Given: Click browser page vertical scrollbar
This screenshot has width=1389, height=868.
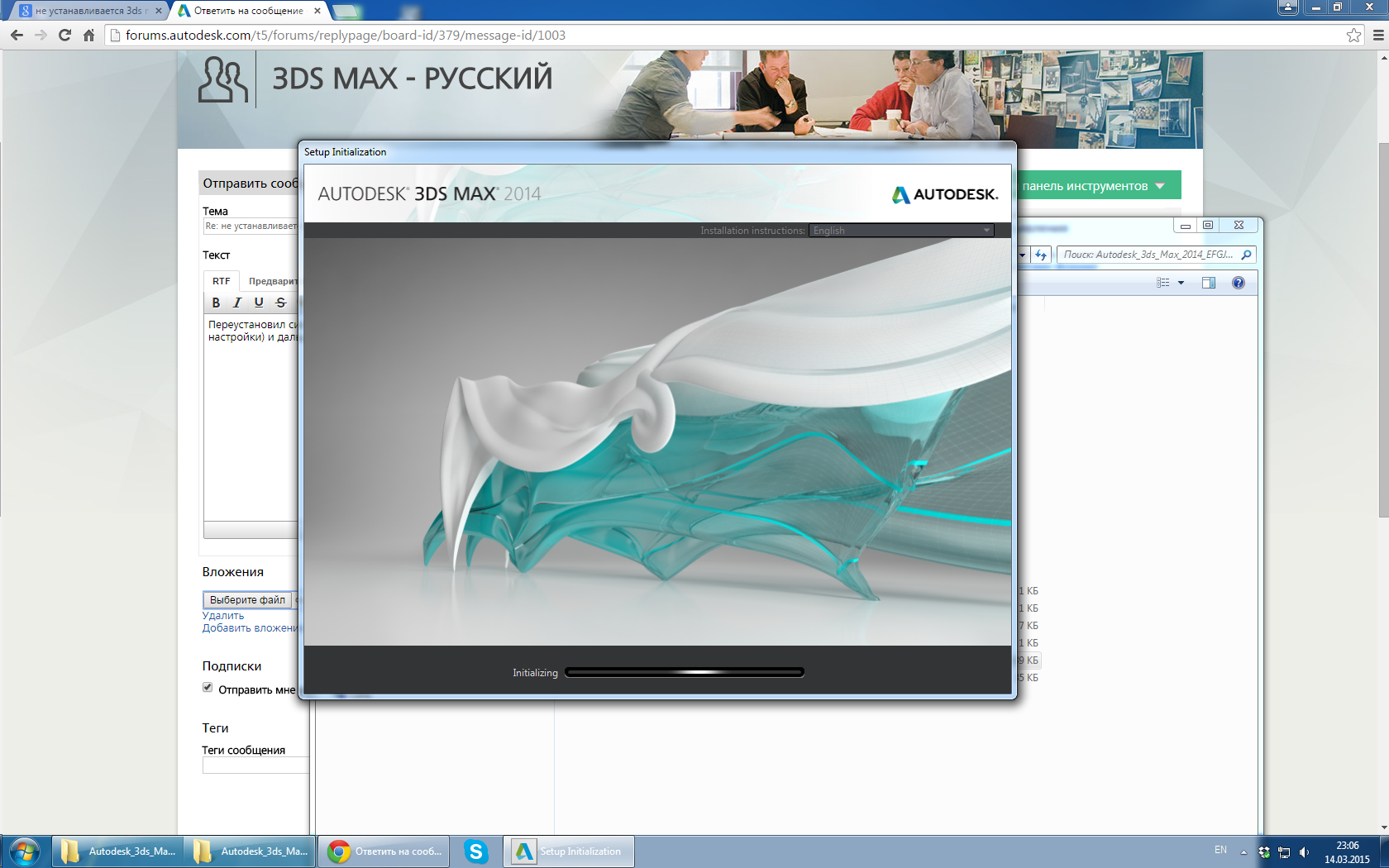Looking at the screenshot, I should coord(1383,331).
